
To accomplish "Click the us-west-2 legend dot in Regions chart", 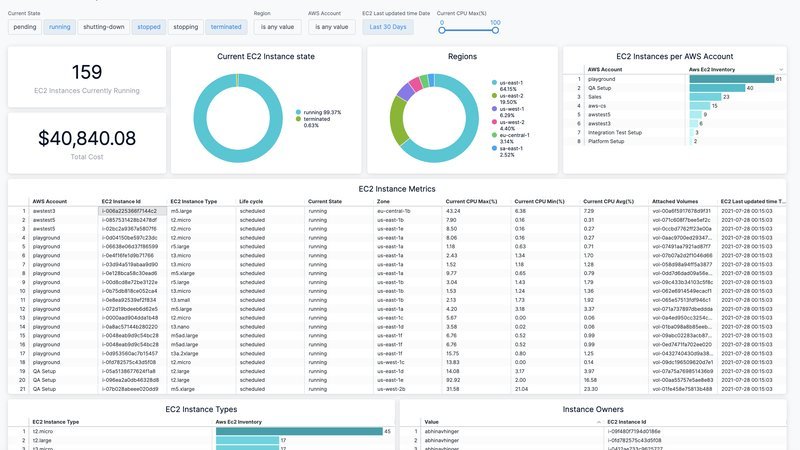I will pyautogui.click(x=493, y=122).
